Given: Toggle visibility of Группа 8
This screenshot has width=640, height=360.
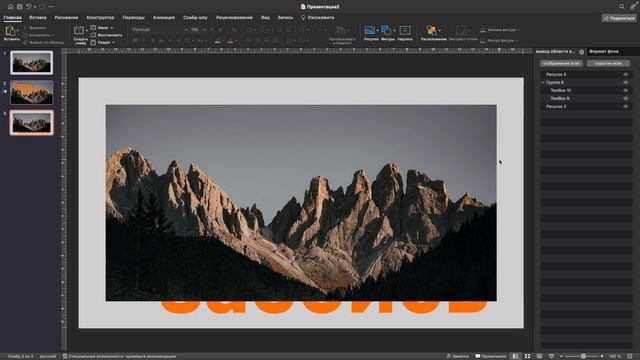Looking at the screenshot, I should 625,82.
